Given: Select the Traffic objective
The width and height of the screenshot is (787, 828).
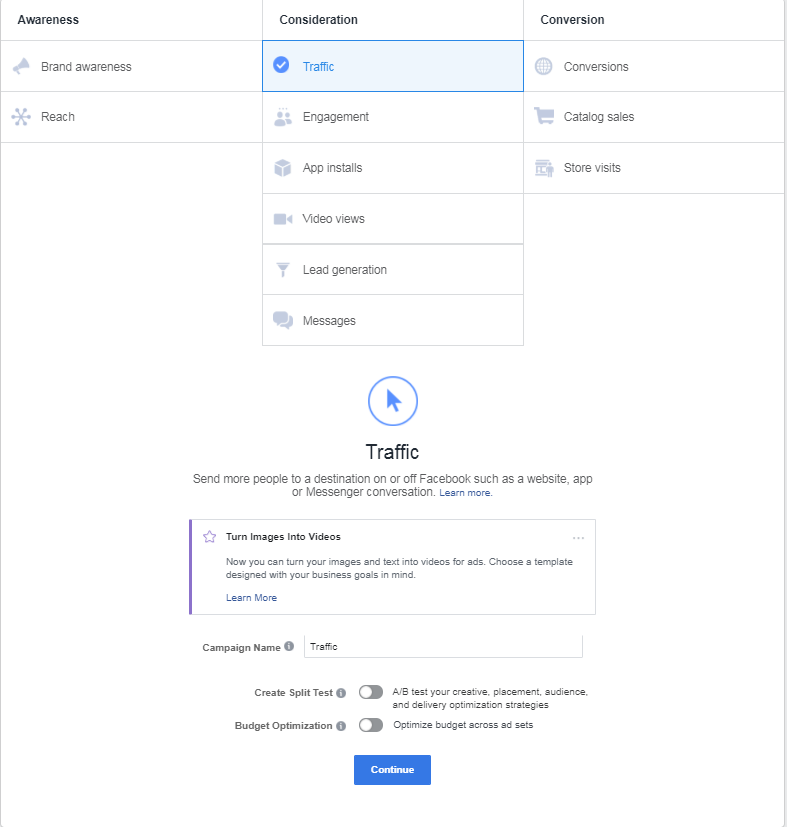Looking at the screenshot, I should [393, 66].
